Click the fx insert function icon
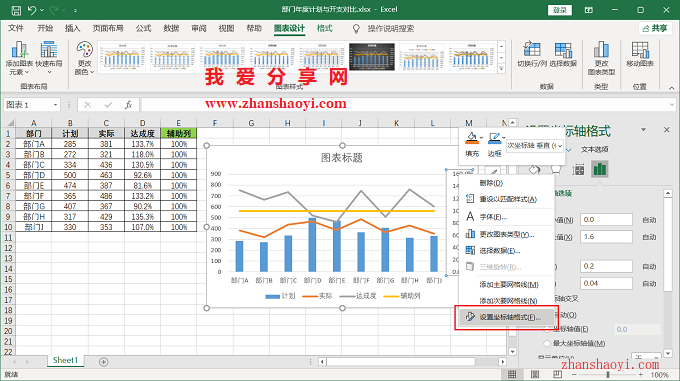This screenshot has width=680, height=381. click(x=128, y=105)
